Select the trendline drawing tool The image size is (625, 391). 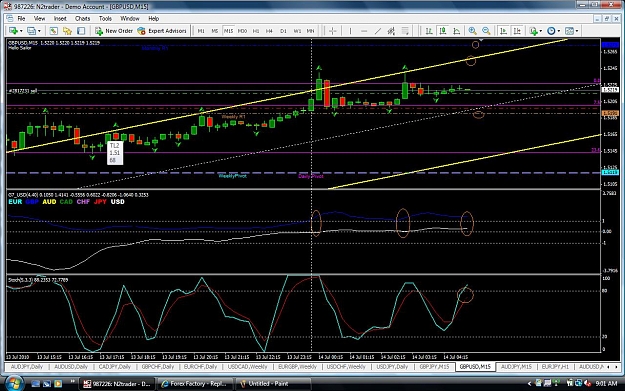coord(377,31)
